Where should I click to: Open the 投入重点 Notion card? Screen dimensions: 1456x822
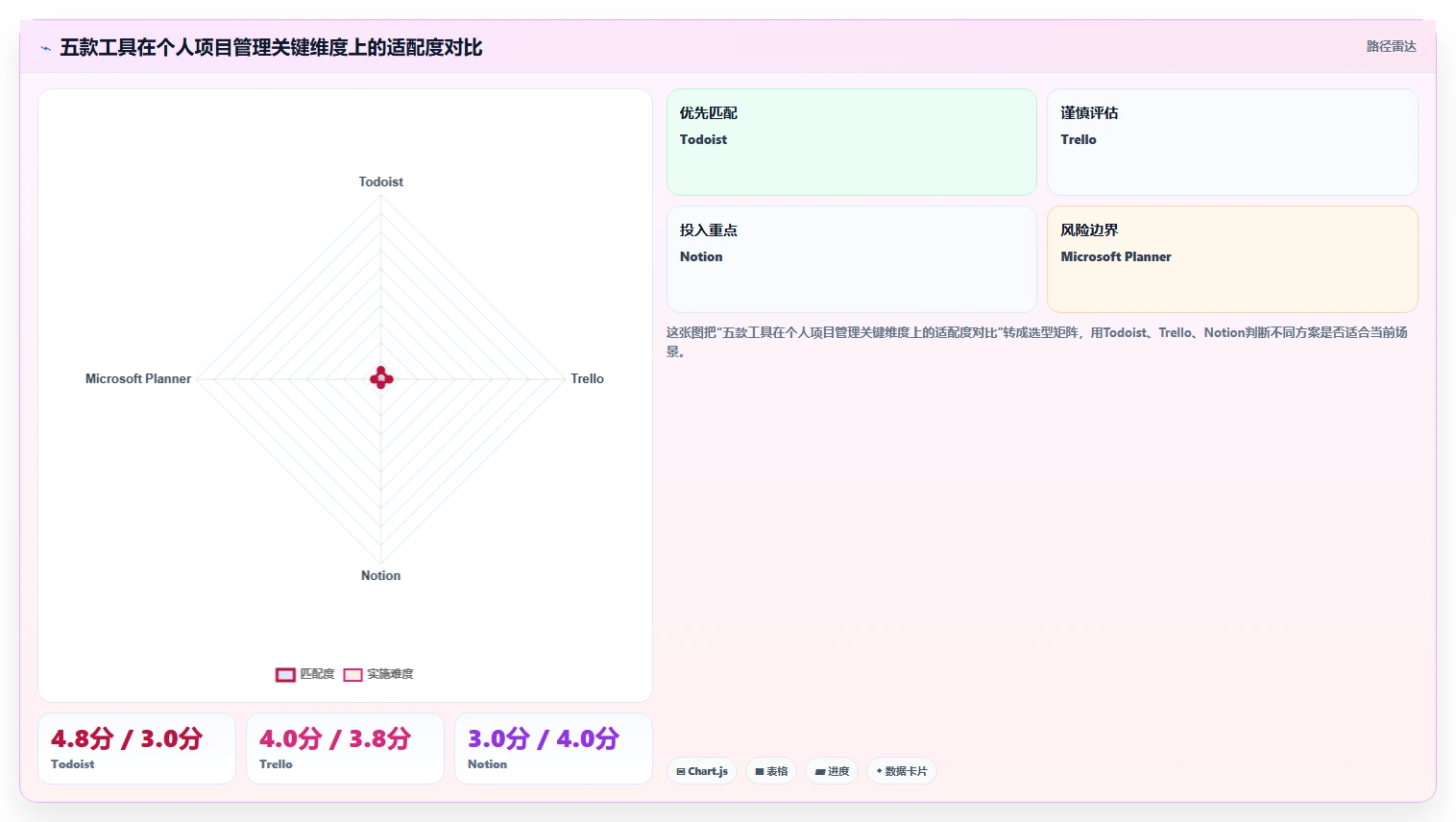(852, 259)
